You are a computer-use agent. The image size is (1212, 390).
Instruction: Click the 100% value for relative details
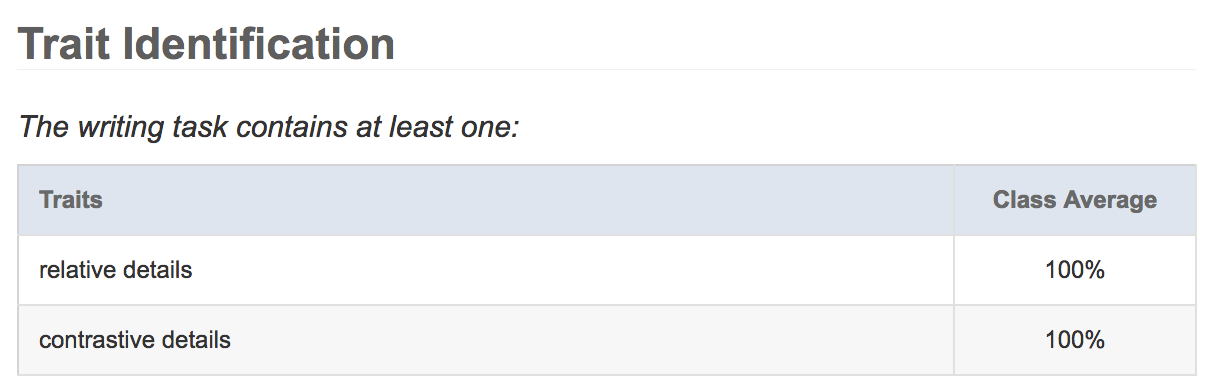1075,270
